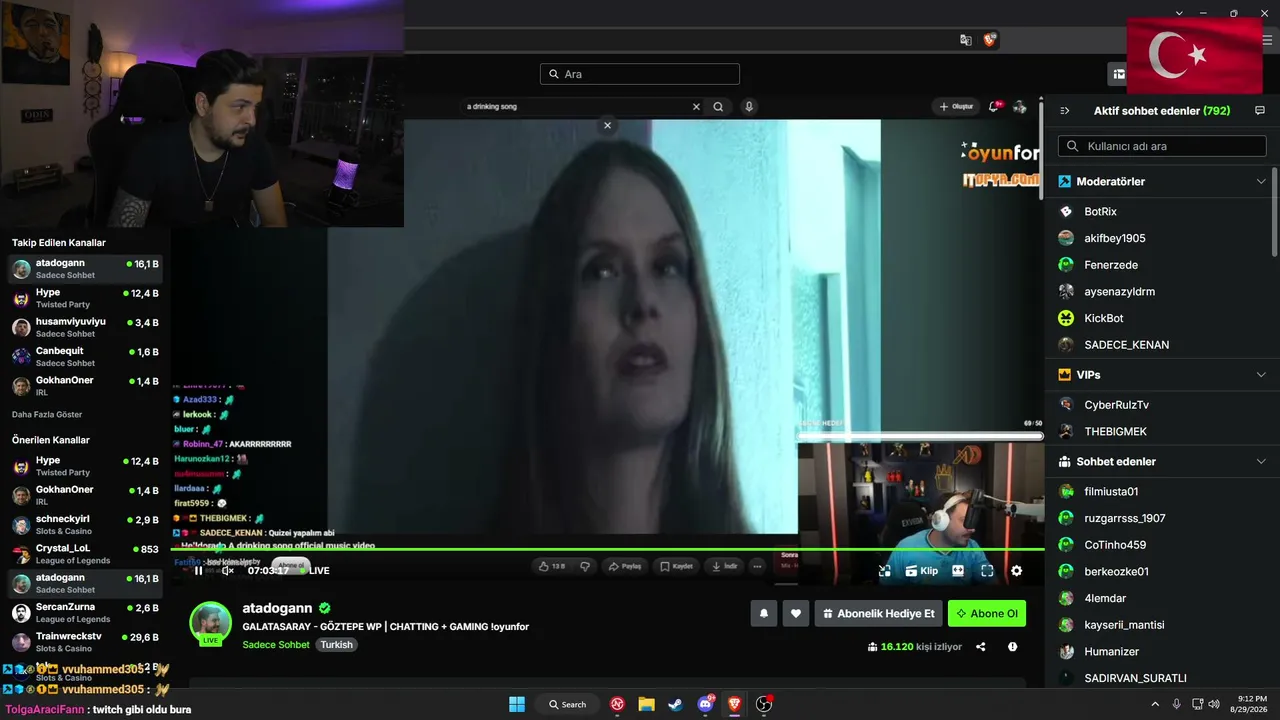Like the embedded music video

coord(552,566)
